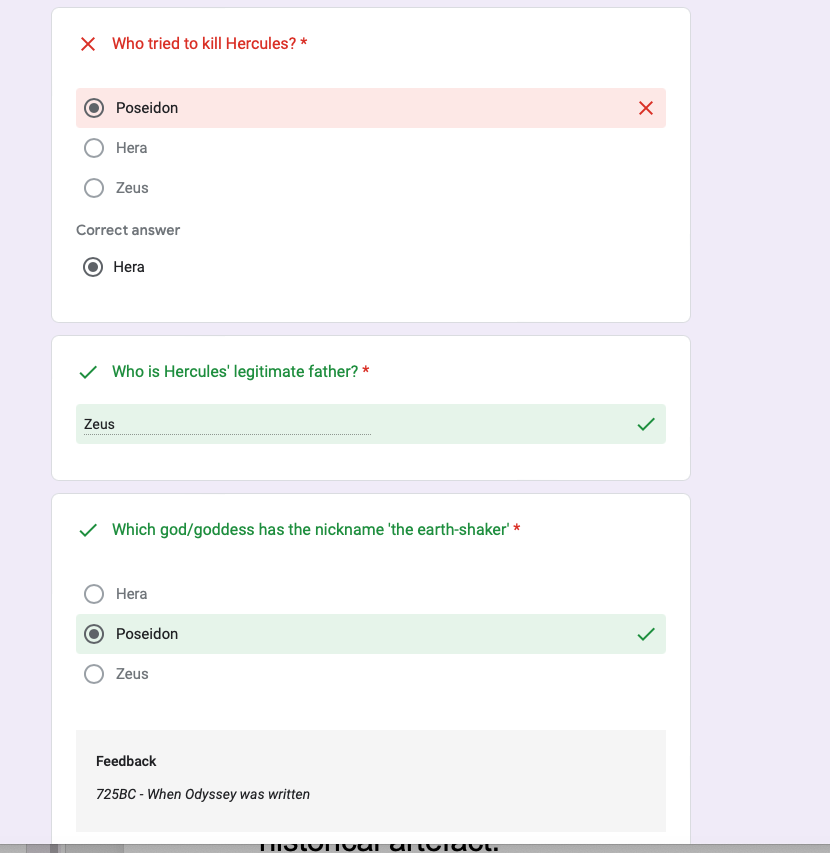Select Zeus radio in earth-shaker question
Image resolution: width=830 pixels, height=853 pixels.
[x=94, y=674]
